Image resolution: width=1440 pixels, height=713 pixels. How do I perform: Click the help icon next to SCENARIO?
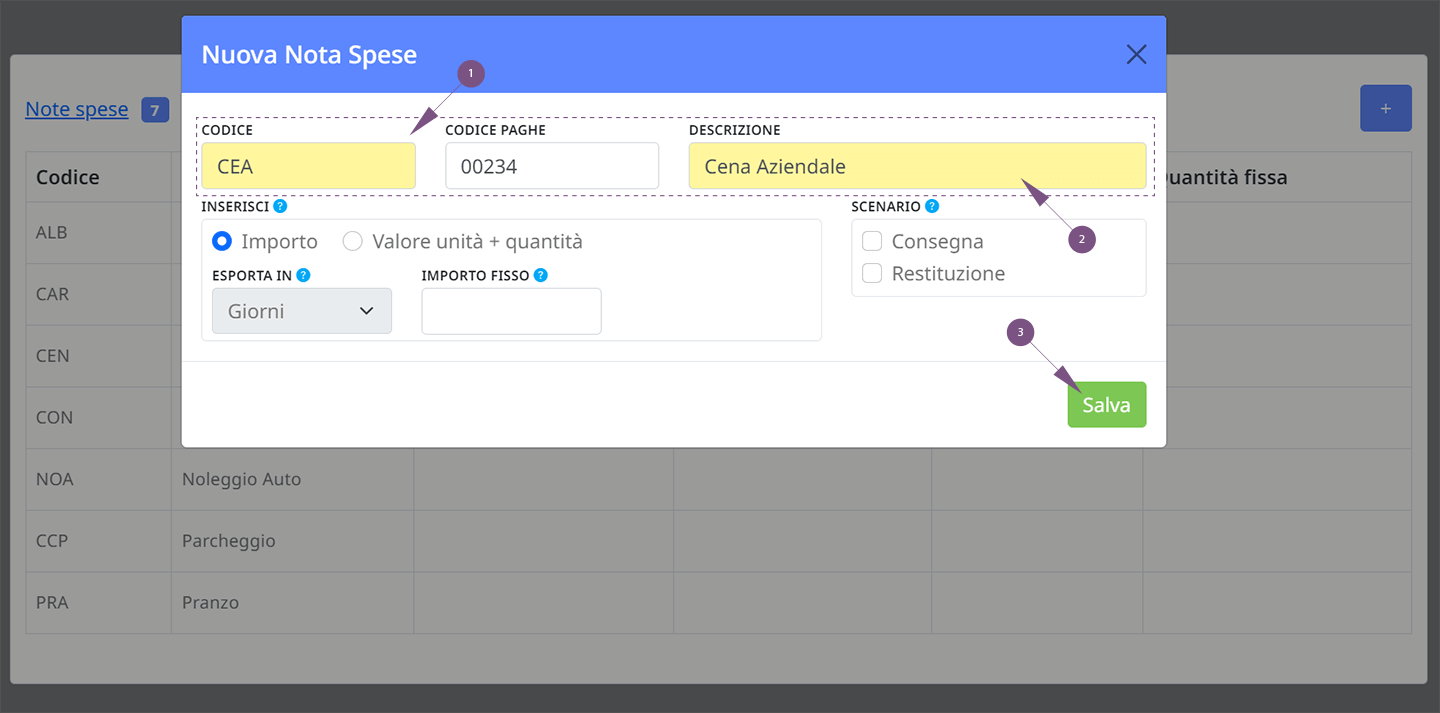click(932, 206)
